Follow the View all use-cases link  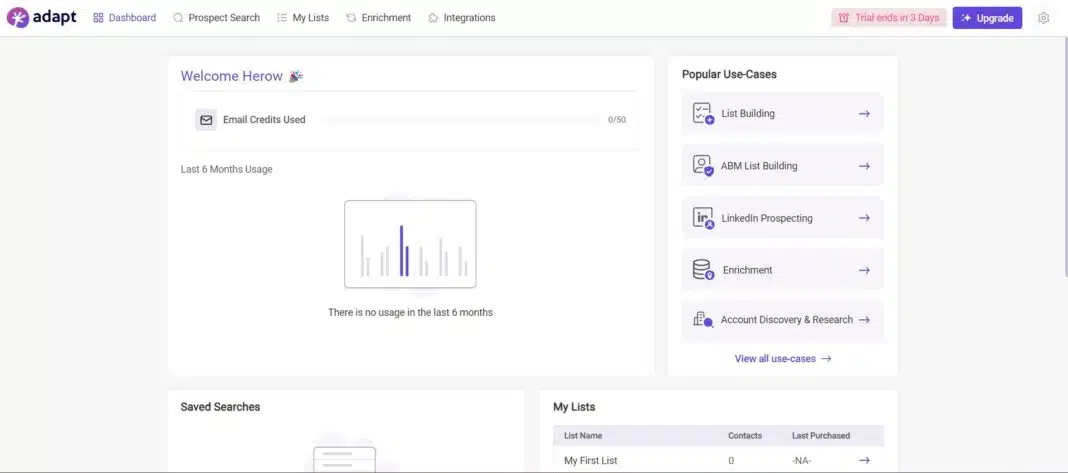[x=782, y=358]
